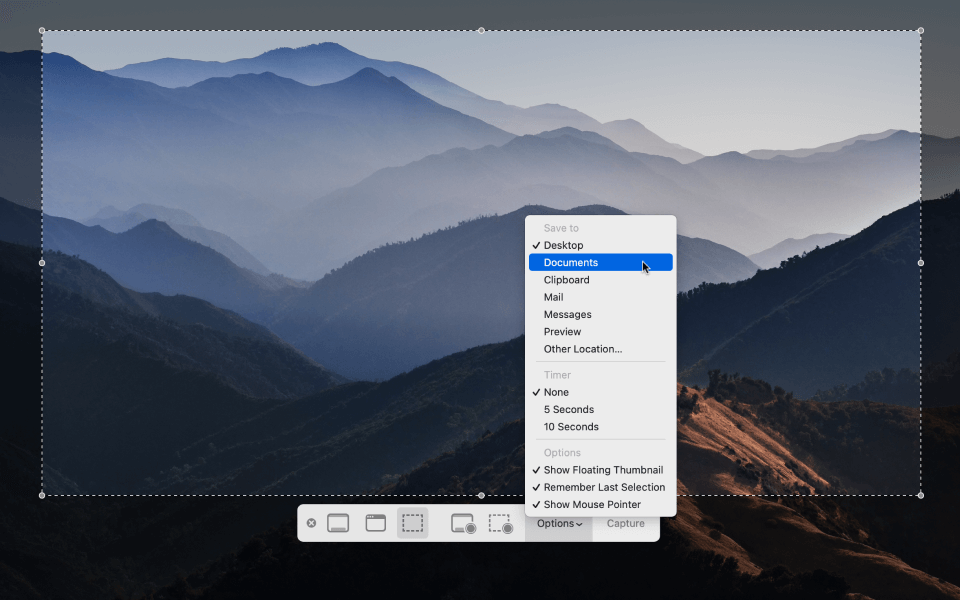
Task: Choose Desktop as the save location
Action: tap(560, 245)
